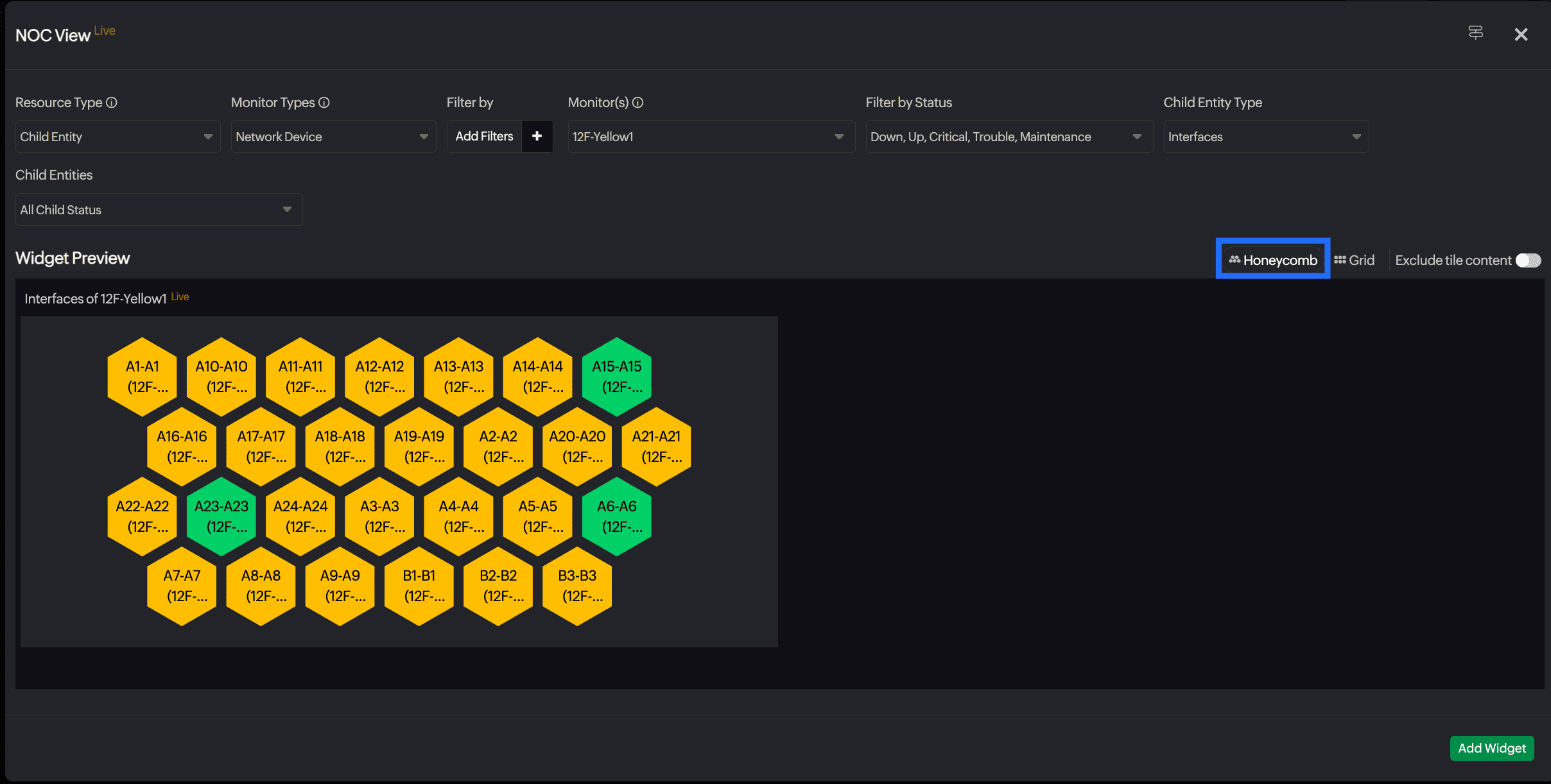
Task: Select the green A23-A23 hexagon tile
Action: pyautogui.click(x=221, y=516)
